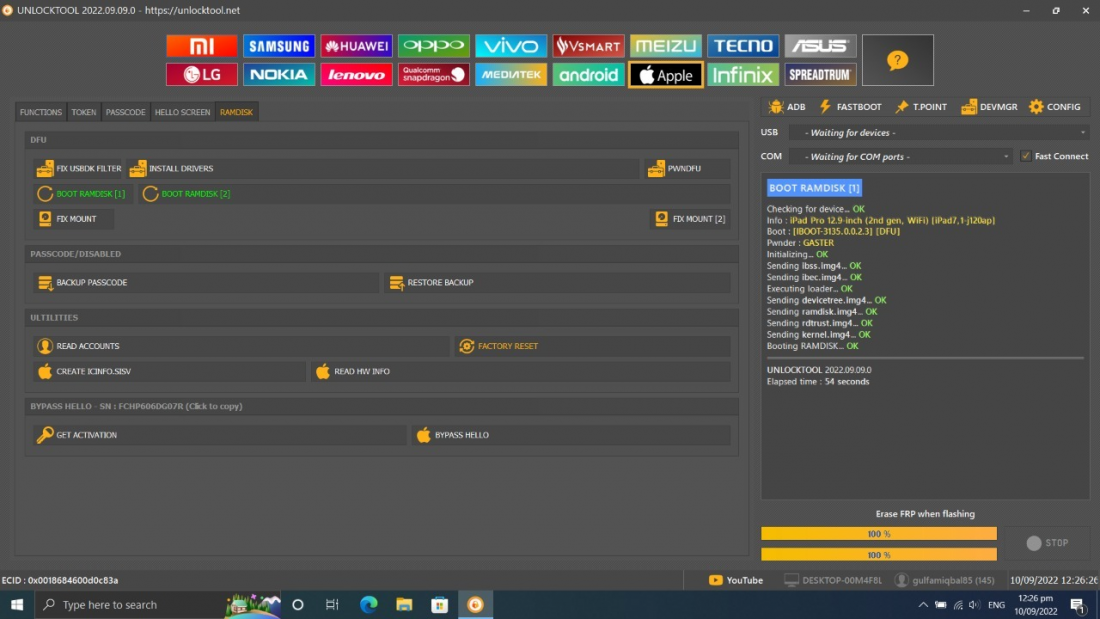The image size is (1100, 619).
Task: Select the Spreadtrum brand logo
Action: pos(820,74)
